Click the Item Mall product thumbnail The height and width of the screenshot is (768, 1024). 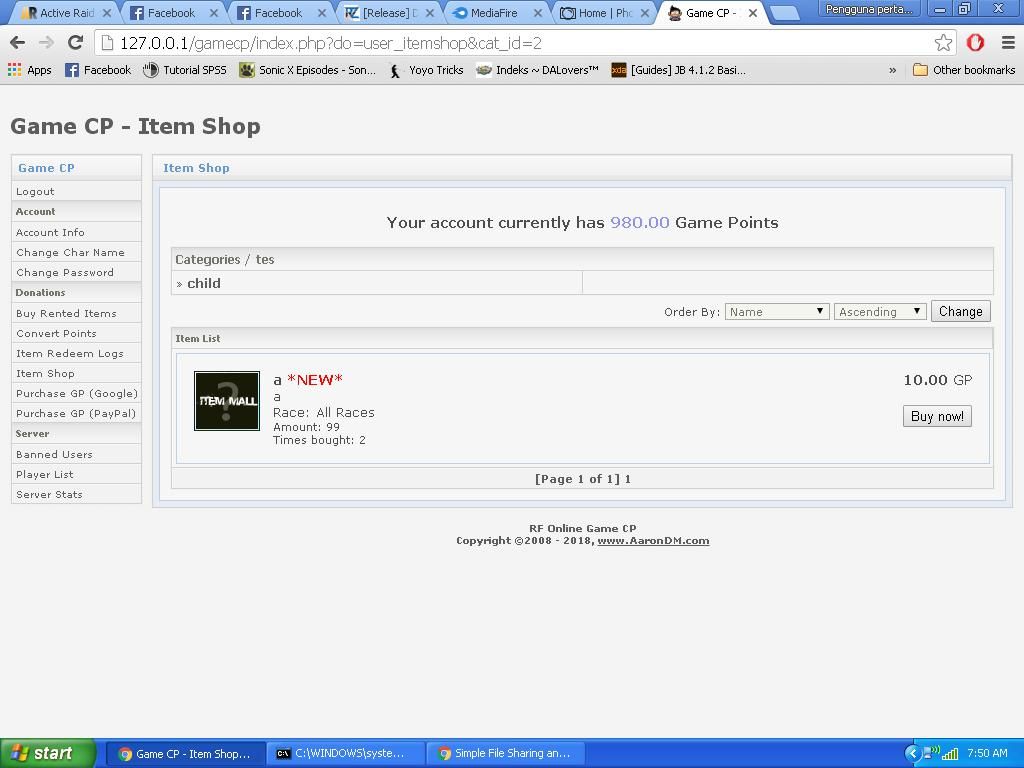227,401
